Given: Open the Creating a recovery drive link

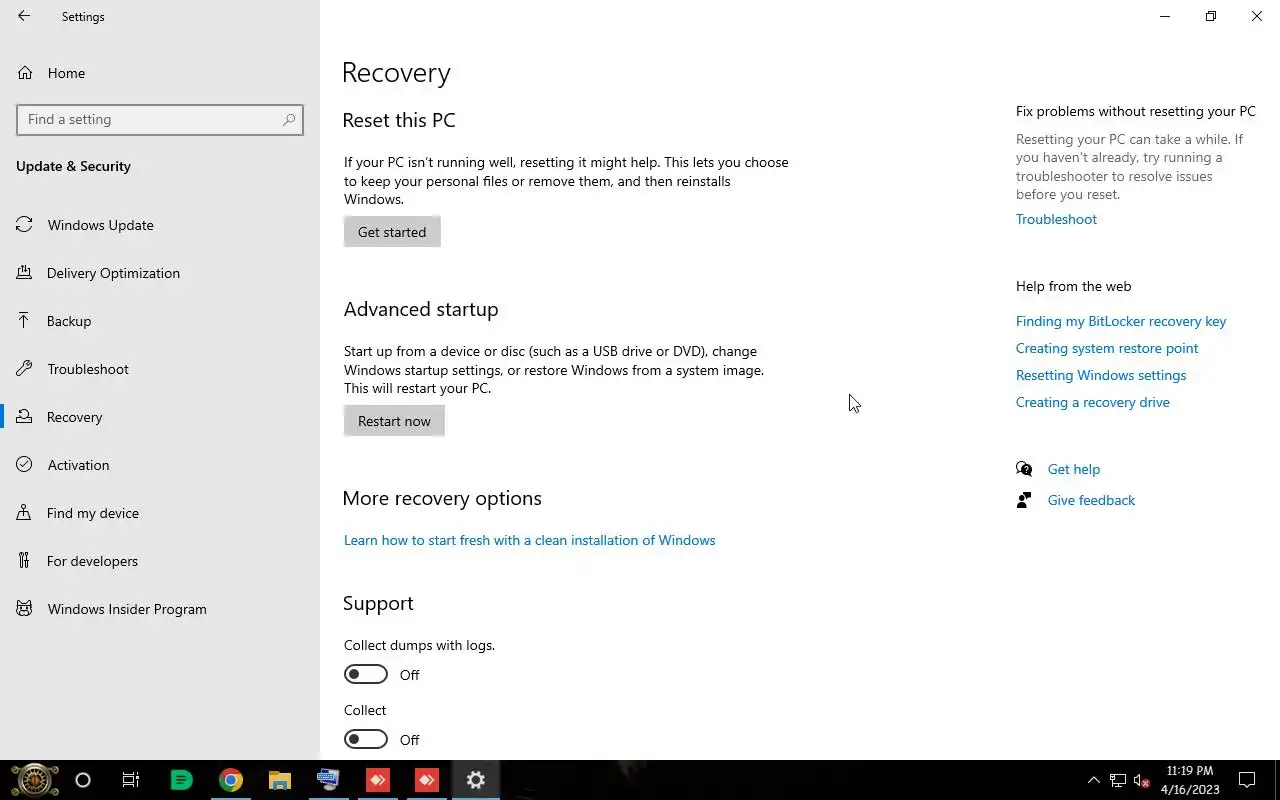Looking at the screenshot, I should (1093, 402).
